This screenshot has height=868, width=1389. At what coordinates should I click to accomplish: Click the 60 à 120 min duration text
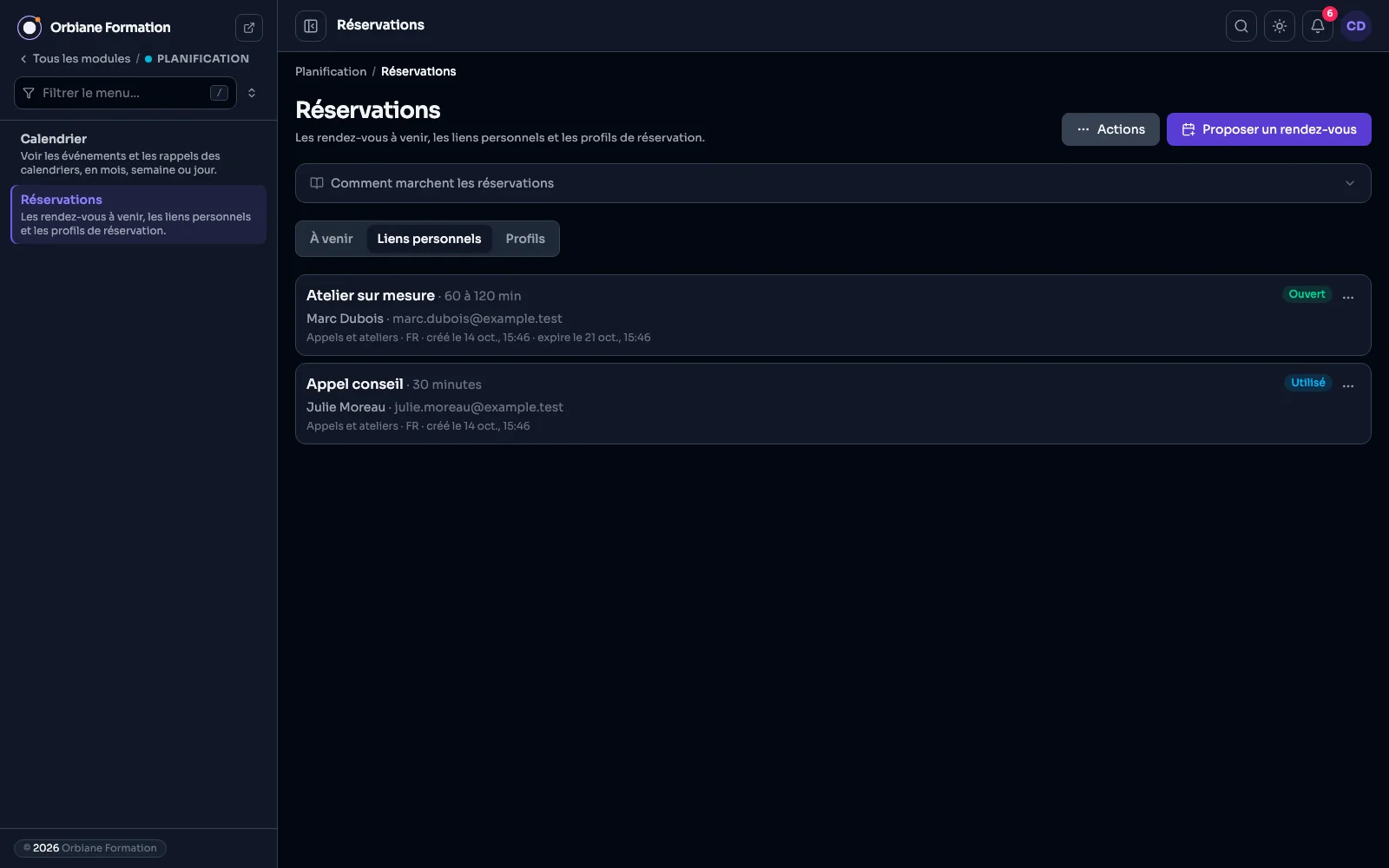(483, 296)
